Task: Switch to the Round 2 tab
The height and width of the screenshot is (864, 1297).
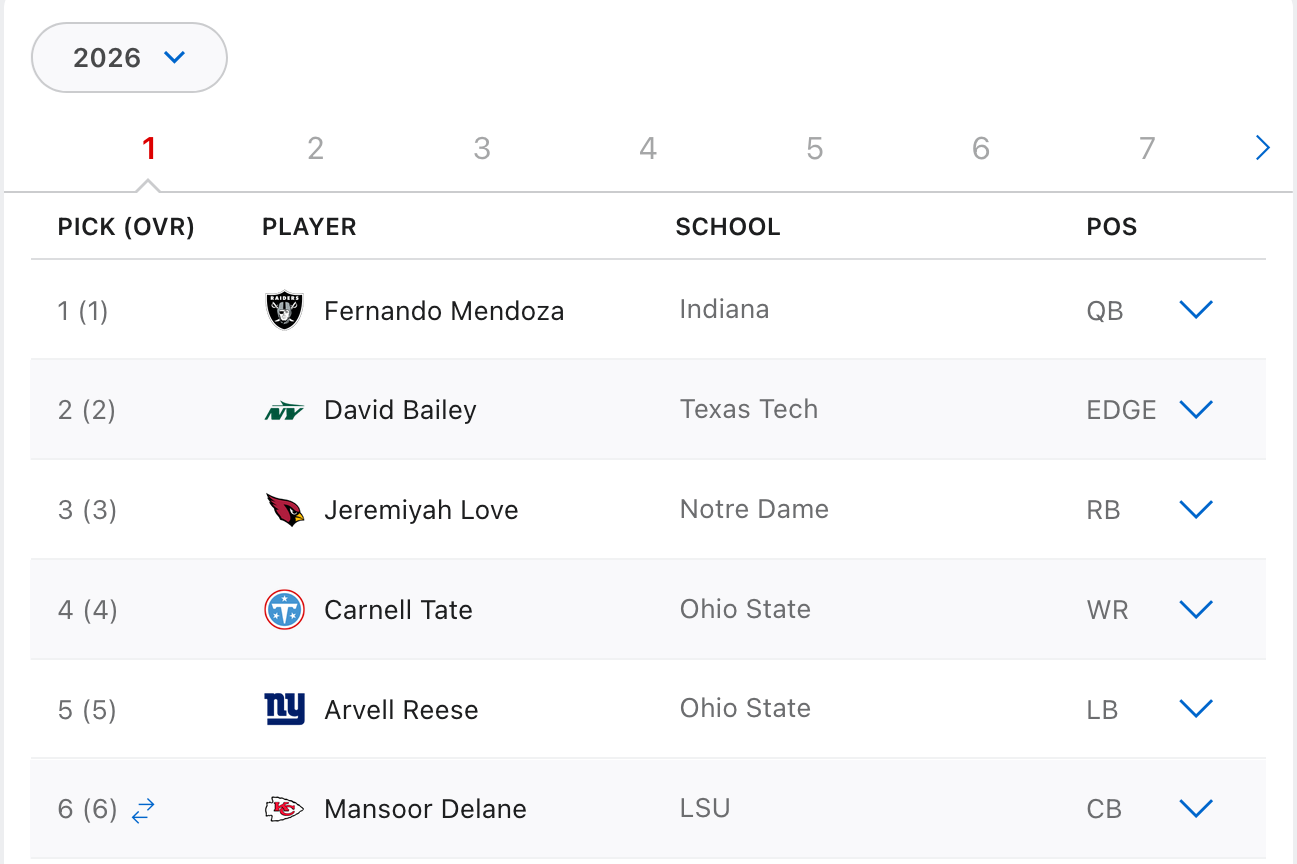Action: point(315,149)
